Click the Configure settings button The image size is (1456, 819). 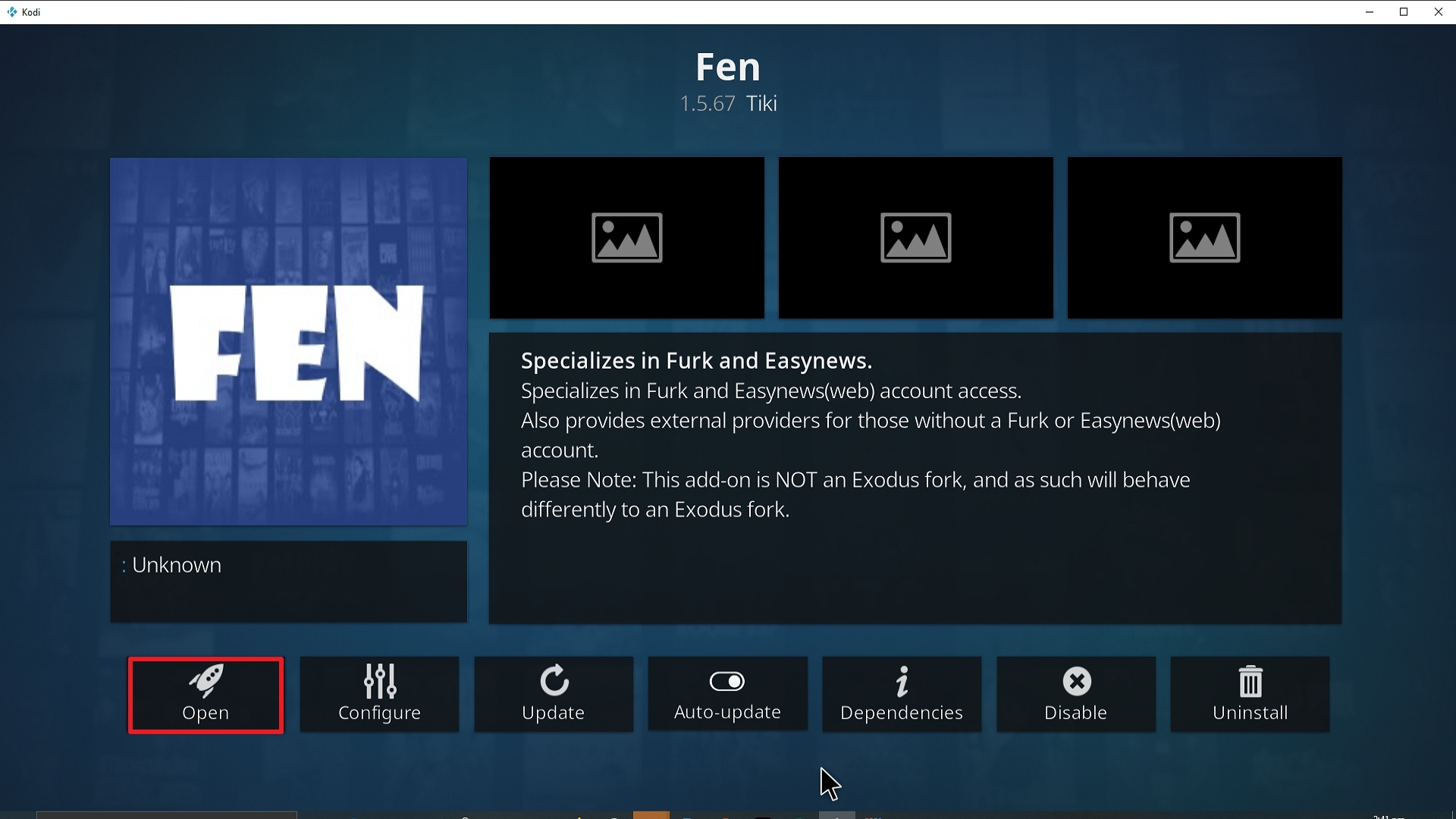point(379,695)
